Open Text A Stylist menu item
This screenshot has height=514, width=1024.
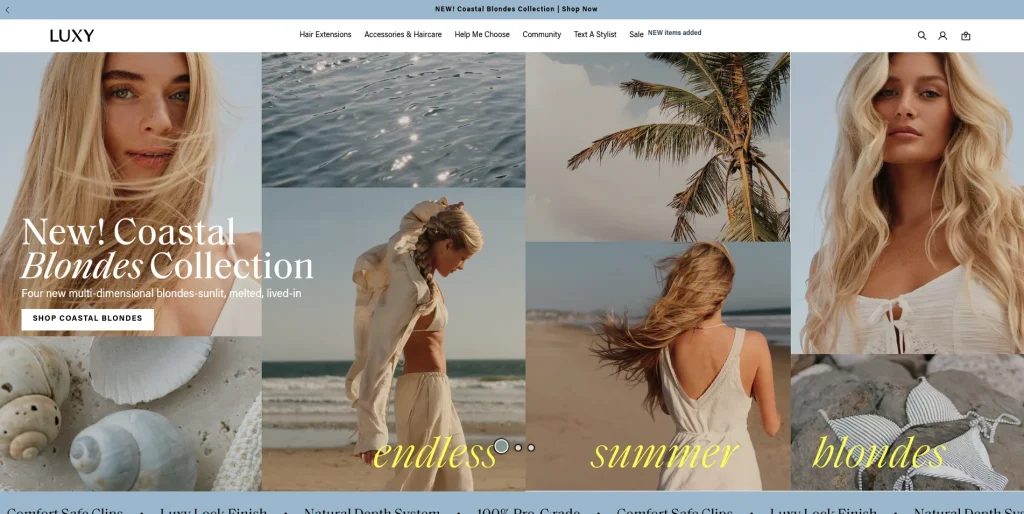[x=595, y=35]
